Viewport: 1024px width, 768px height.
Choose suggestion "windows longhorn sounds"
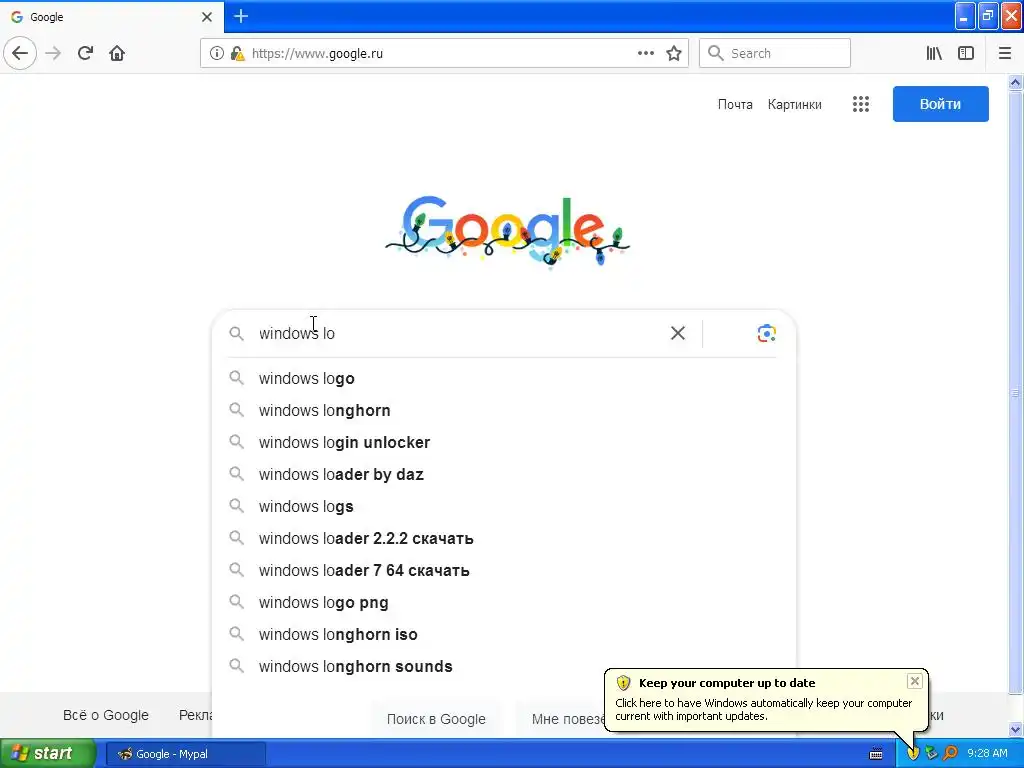tap(504, 666)
